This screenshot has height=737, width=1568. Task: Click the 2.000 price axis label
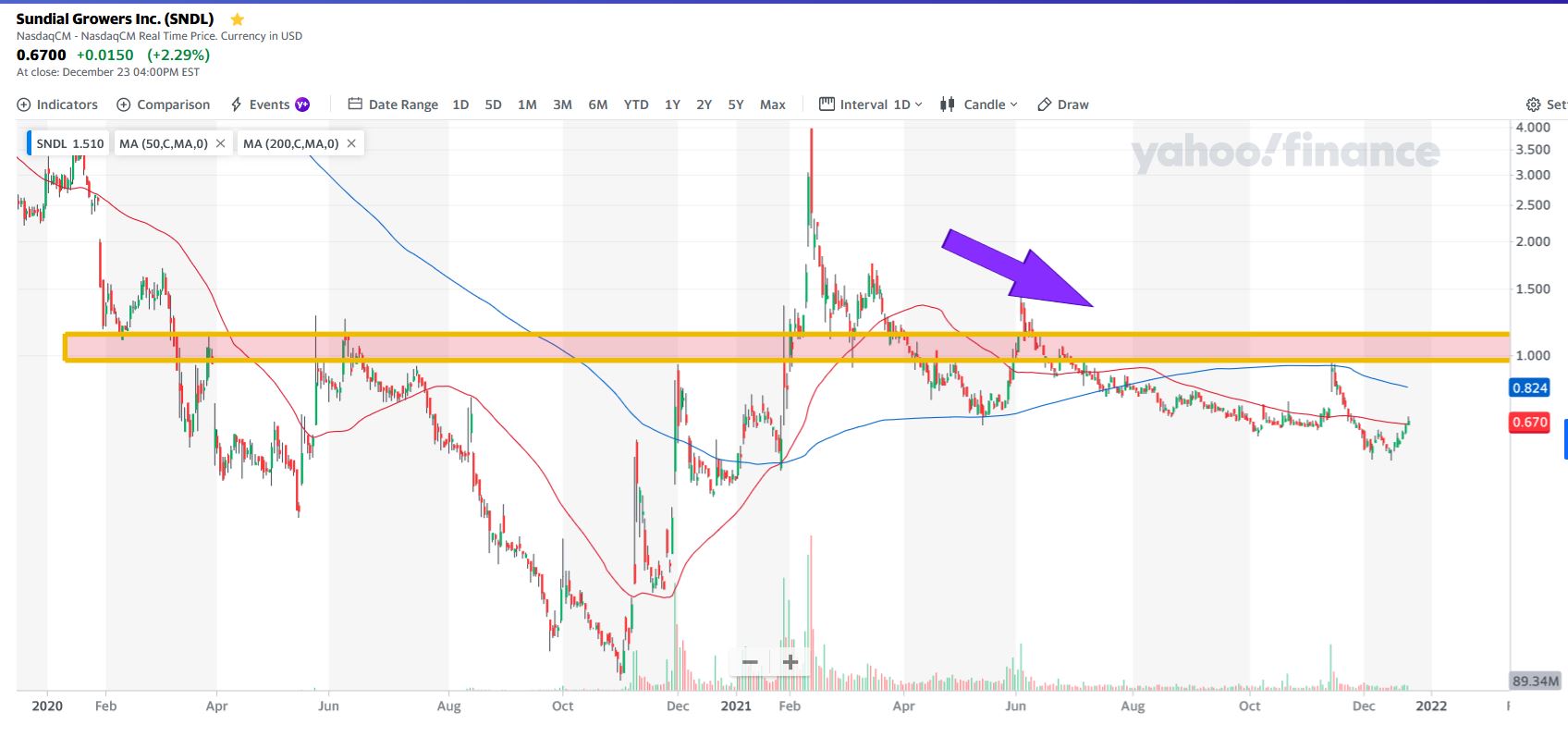(x=1533, y=241)
